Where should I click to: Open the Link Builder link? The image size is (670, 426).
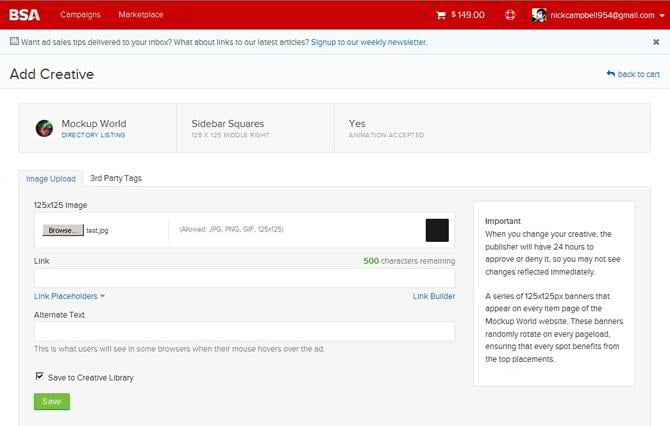433,296
